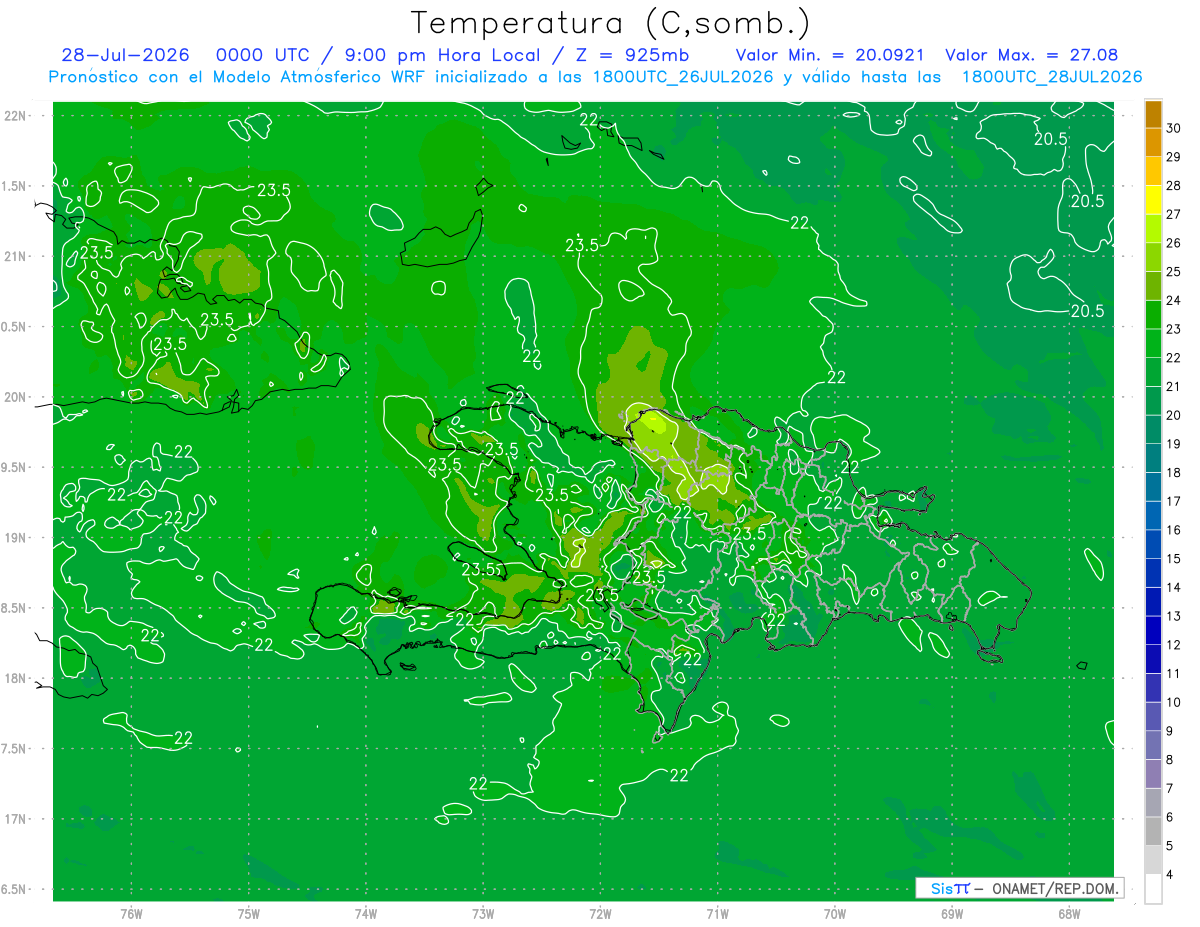The width and height of the screenshot is (1200, 927).
Task: Click the colorbar scale number "17"
Action: 1174,501
